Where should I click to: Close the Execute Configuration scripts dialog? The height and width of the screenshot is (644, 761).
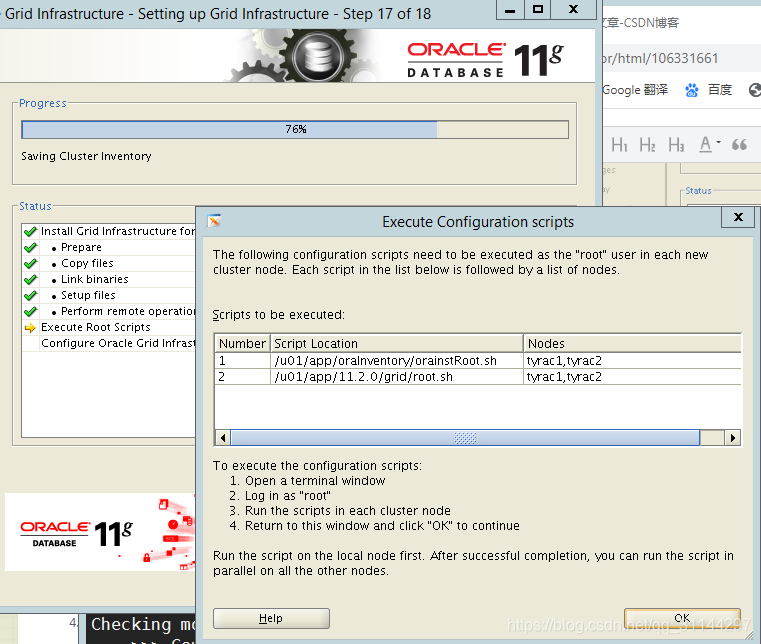[738, 217]
